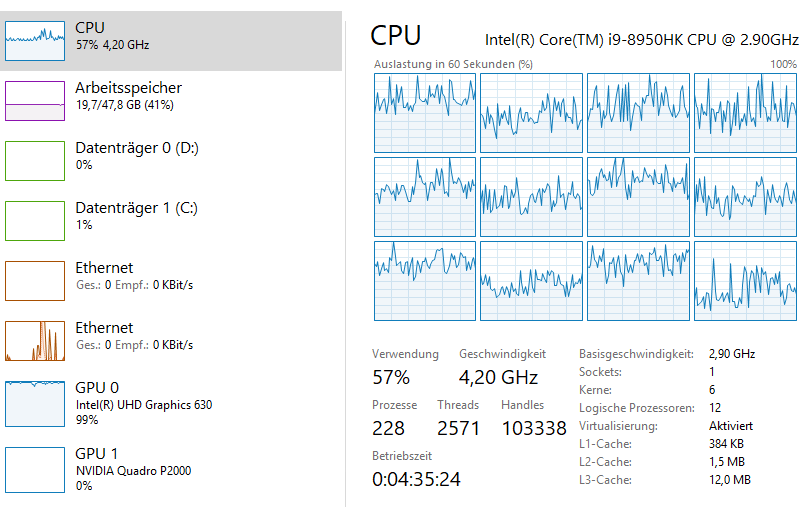Screen dimensions: 809x522
Task: Click the top-right logical processor graph
Action: point(744,113)
